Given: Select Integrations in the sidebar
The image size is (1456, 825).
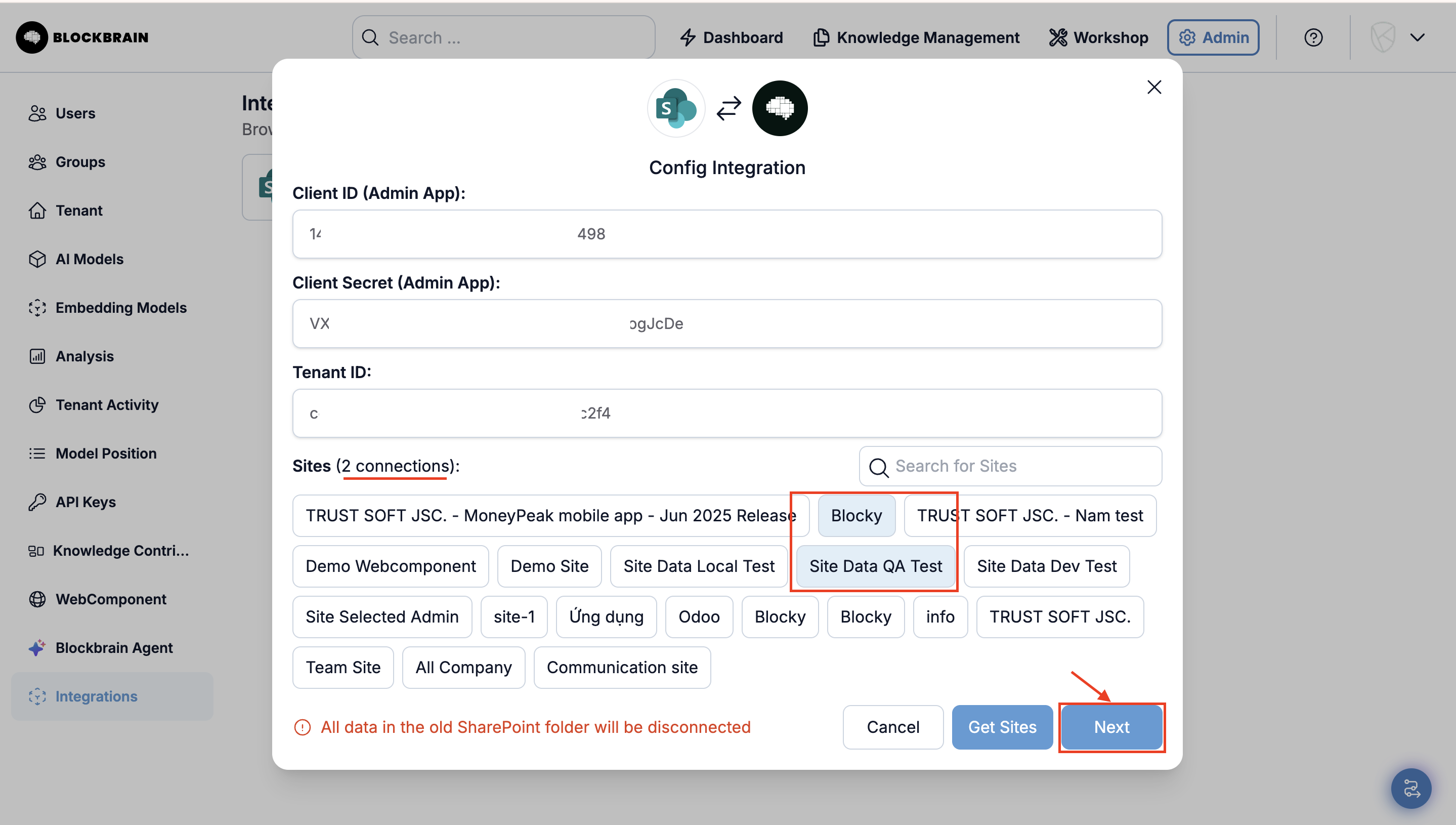Looking at the screenshot, I should point(112,696).
